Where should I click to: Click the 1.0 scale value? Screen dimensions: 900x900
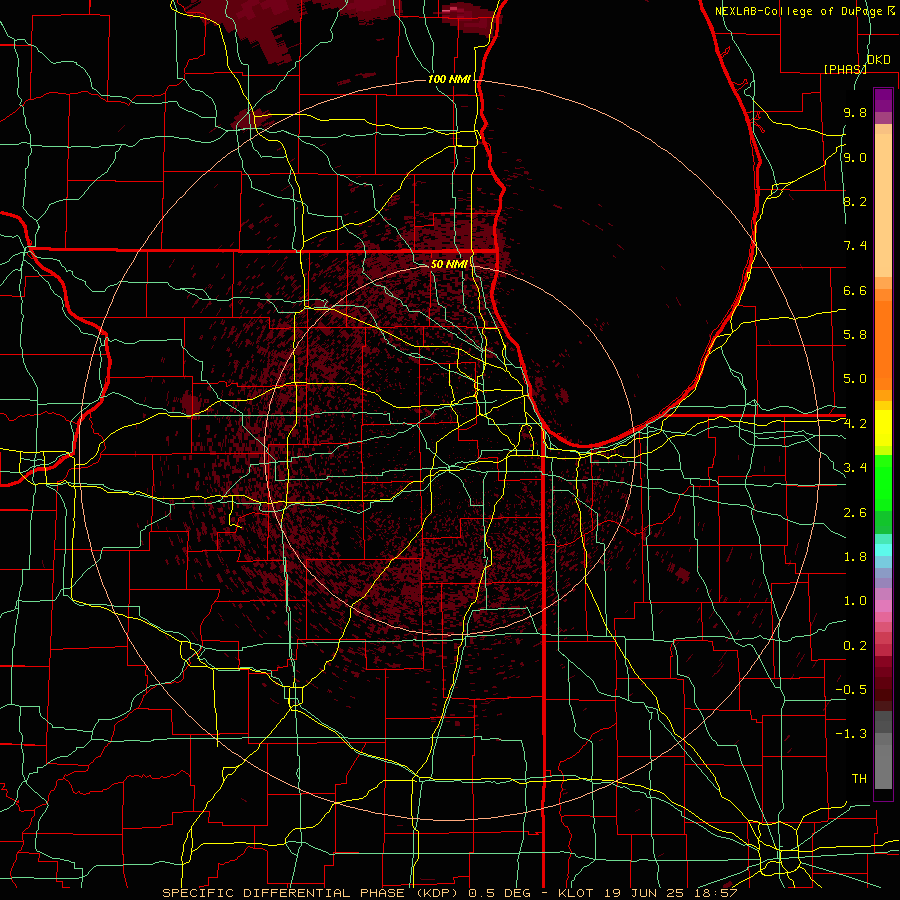click(855, 601)
